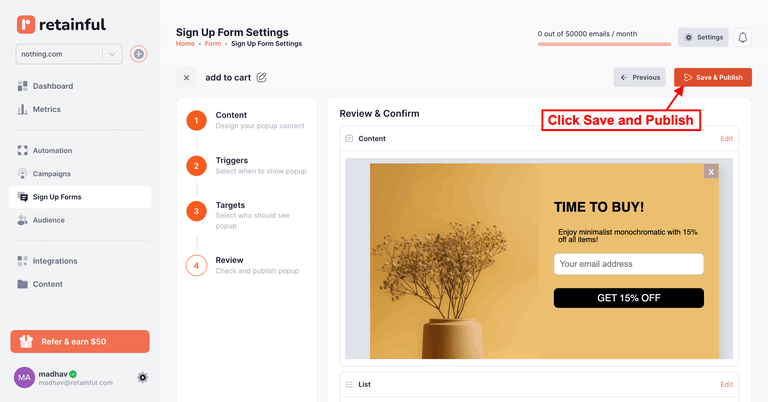Go to Campaigns in the sidebar
Image resolution: width=768 pixels, height=402 pixels.
point(52,173)
